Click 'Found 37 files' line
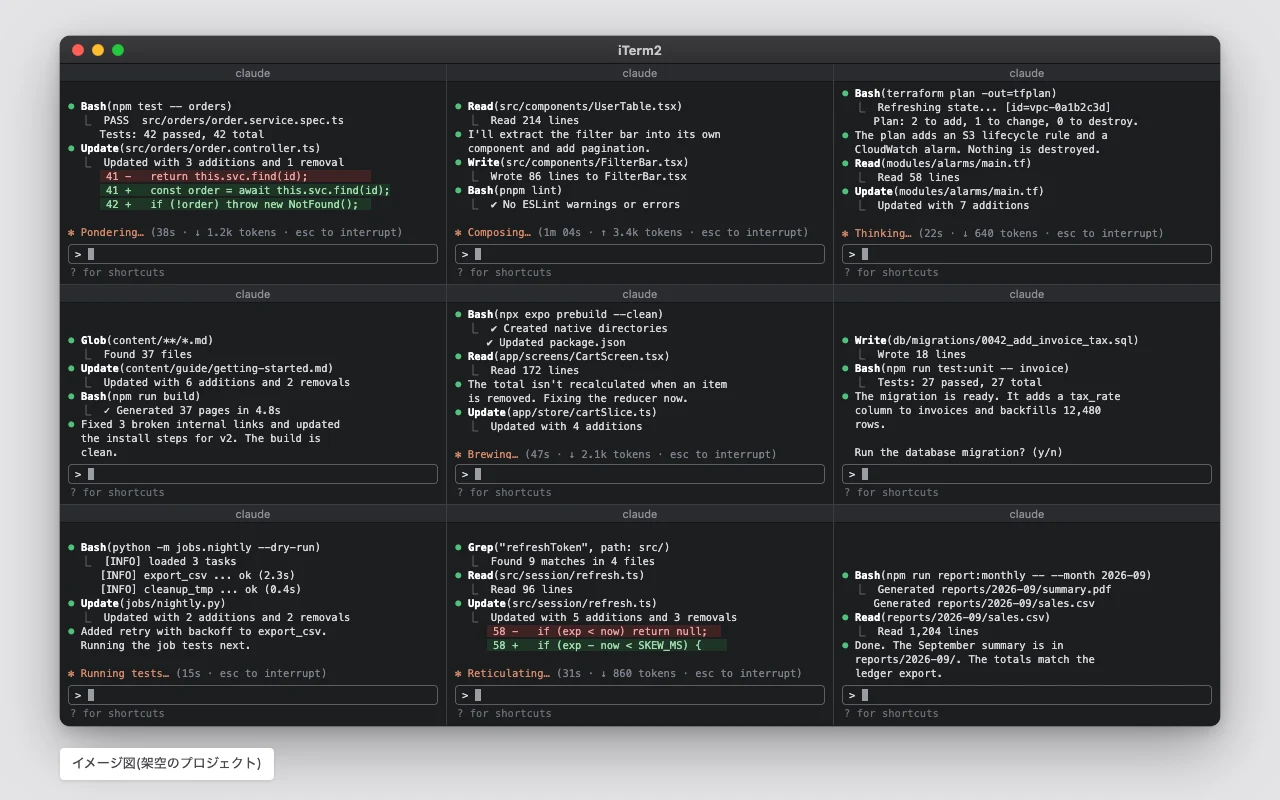 pos(148,354)
